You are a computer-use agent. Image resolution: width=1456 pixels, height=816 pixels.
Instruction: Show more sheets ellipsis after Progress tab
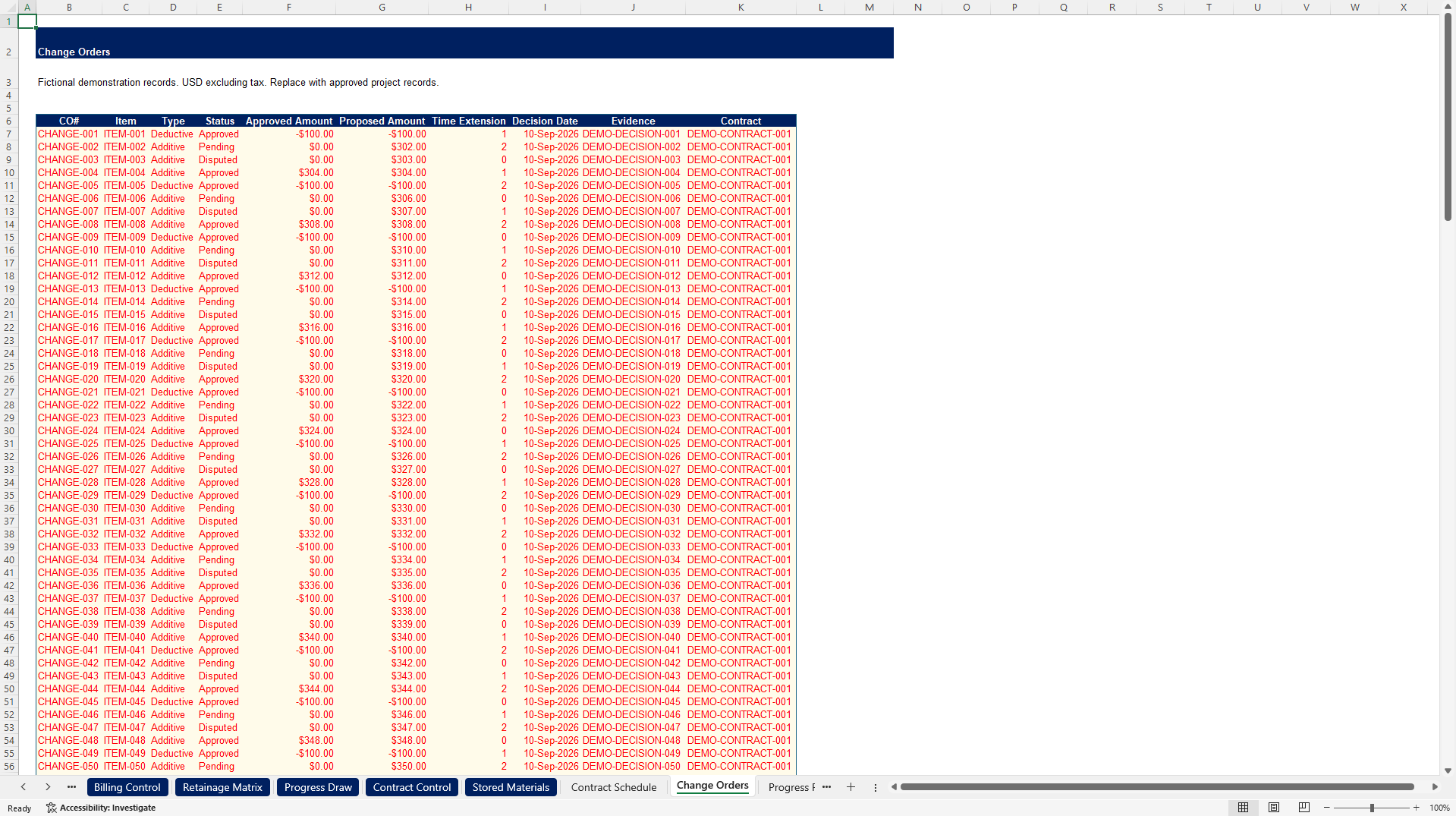(x=826, y=787)
